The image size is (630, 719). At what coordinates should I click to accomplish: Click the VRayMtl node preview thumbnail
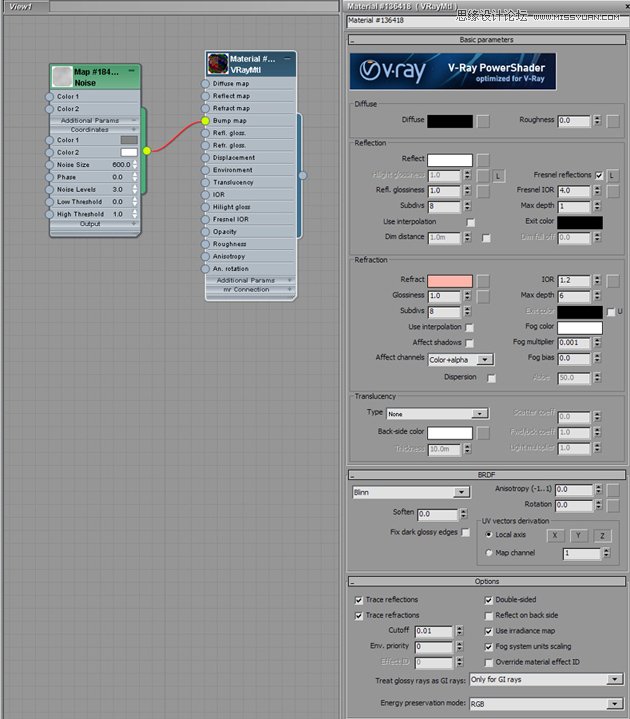[x=218, y=64]
